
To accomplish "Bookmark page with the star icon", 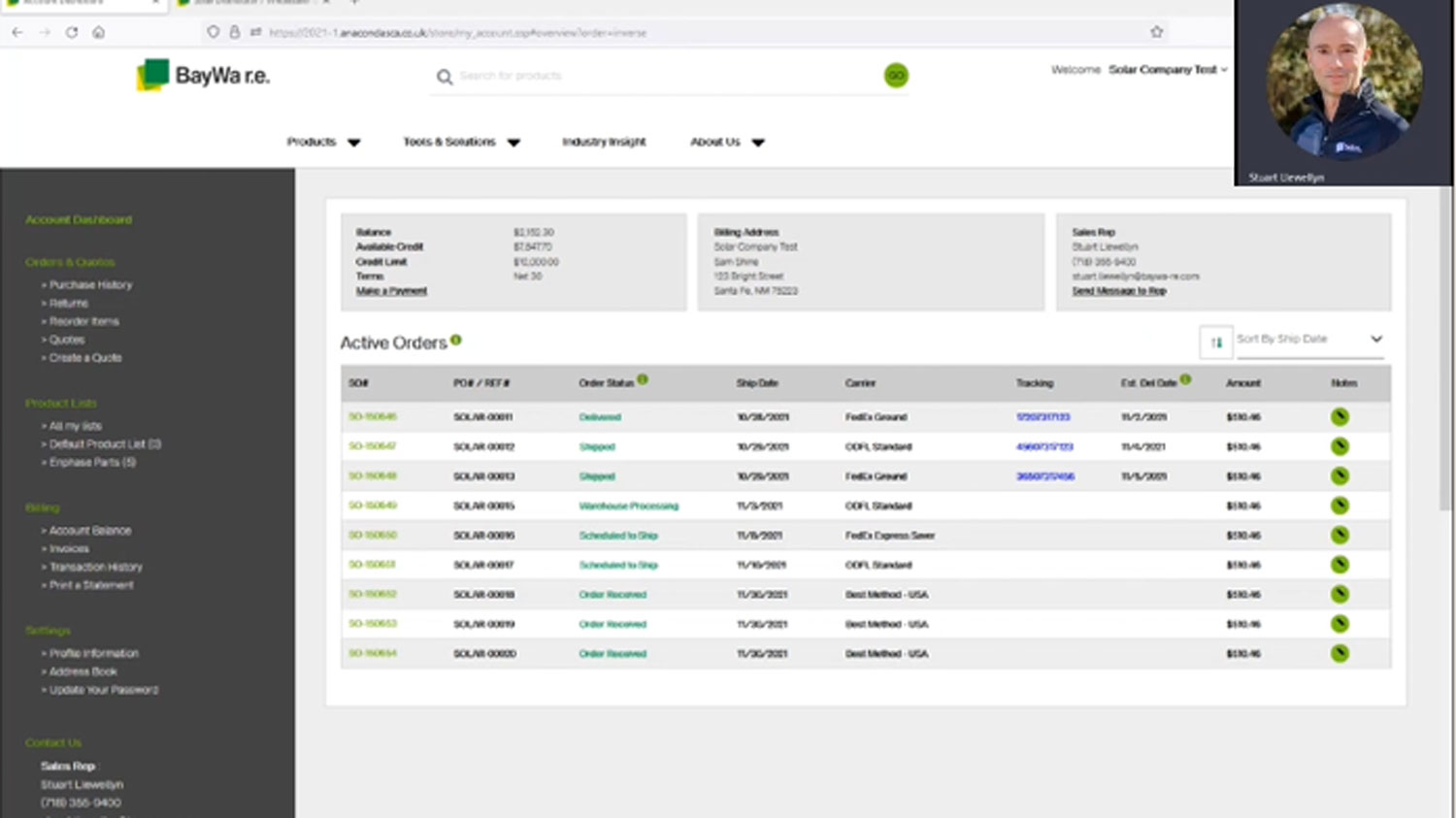I will coord(1156,32).
